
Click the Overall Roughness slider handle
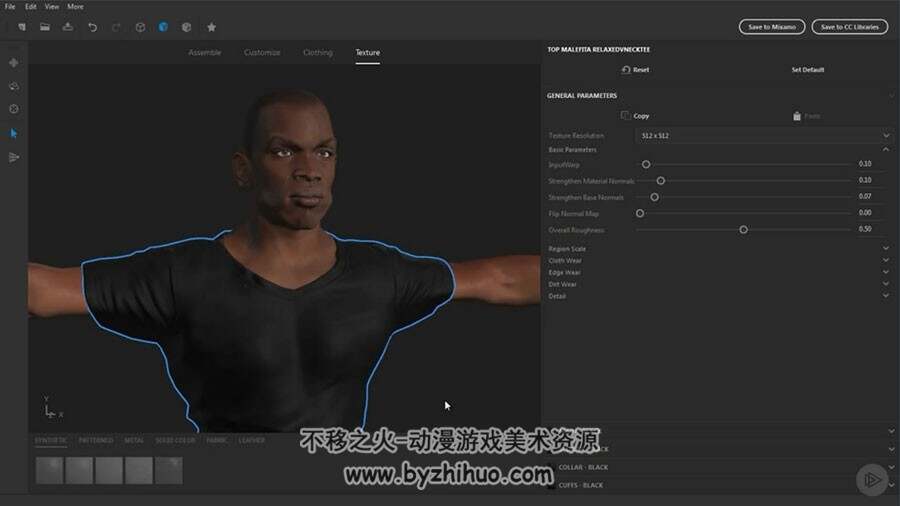point(743,229)
